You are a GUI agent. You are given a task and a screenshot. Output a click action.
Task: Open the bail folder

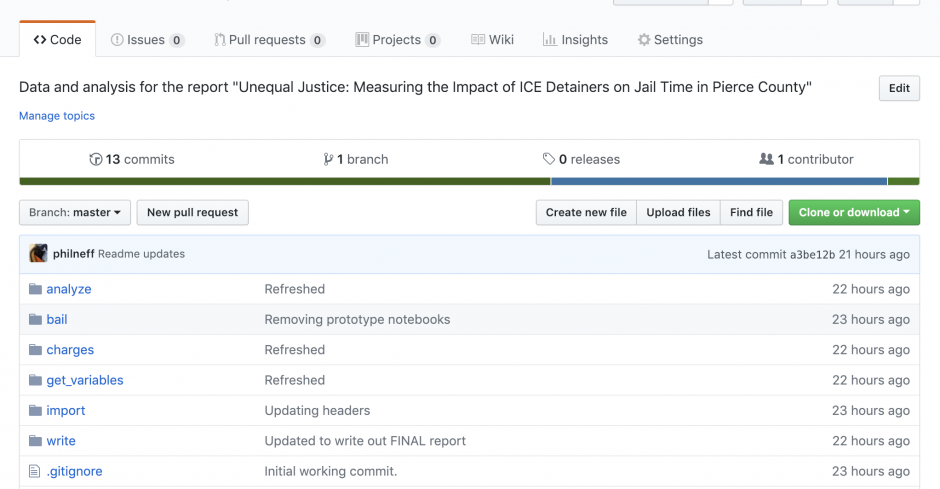point(57,319)
